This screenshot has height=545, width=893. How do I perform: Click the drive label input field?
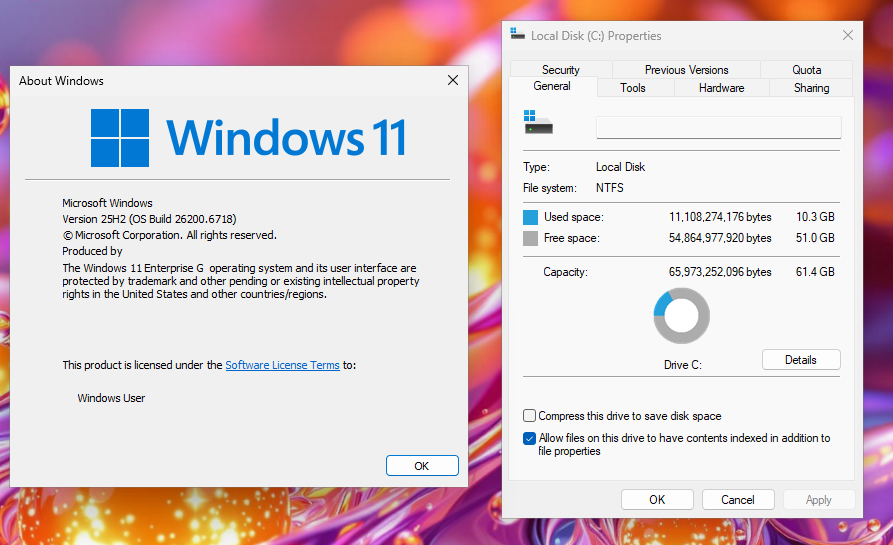[x=719, y=128]
